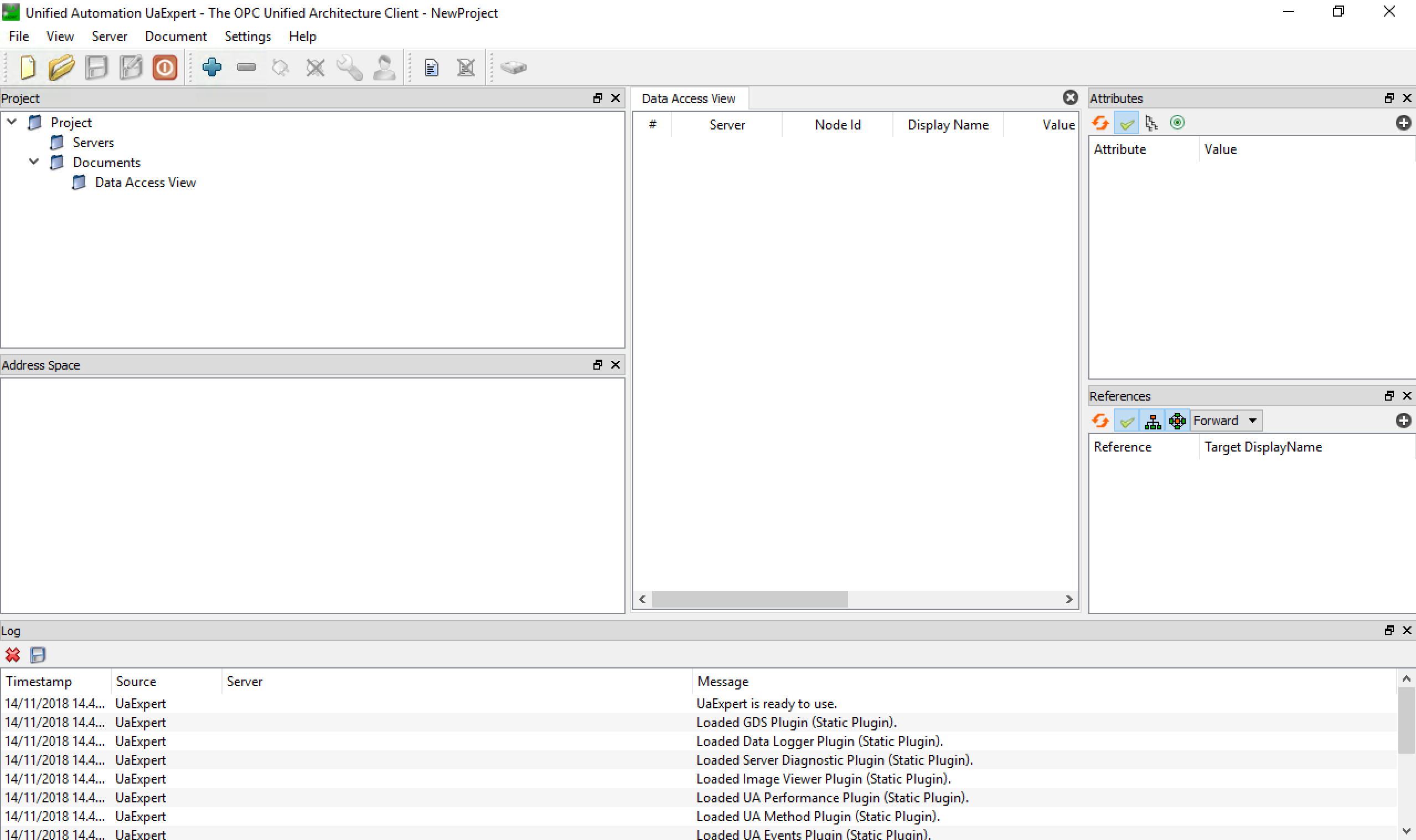Select Data Access View tree item

pyautogui.click(x=146, y=182)
